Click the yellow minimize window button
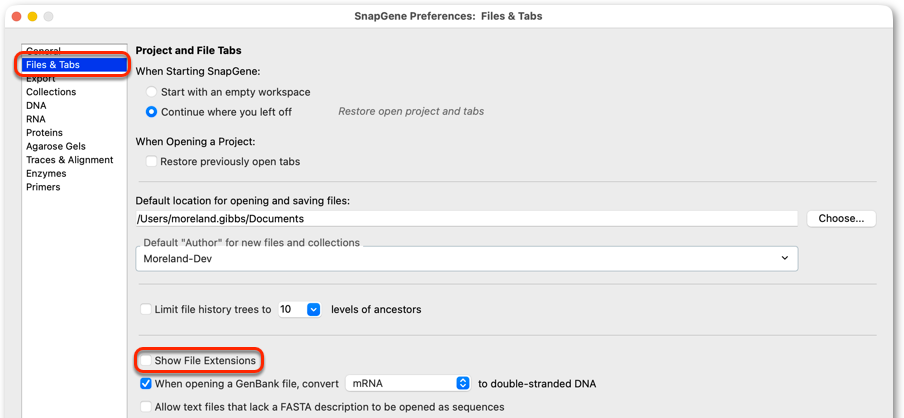Screen dimensions: 904x418 [x=32, y=17]
